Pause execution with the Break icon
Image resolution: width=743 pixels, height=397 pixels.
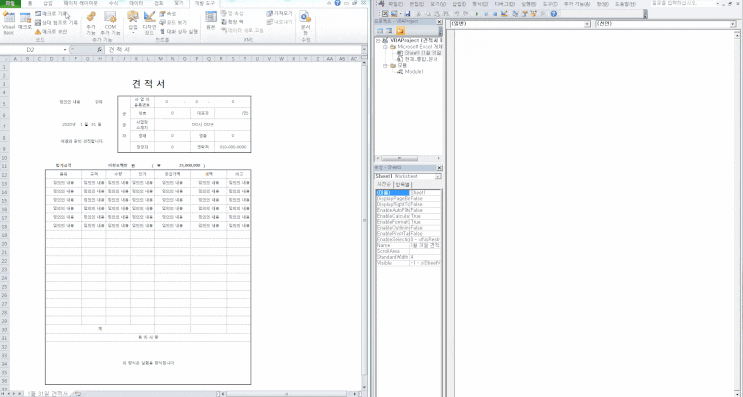click(x=486, y=14)
